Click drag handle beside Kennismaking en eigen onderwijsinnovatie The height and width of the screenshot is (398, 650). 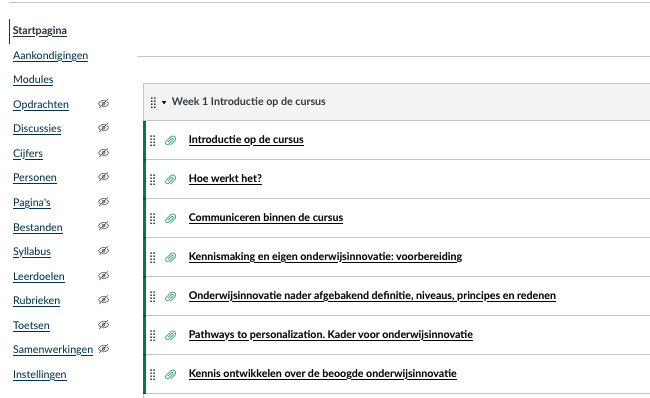[153, 257]
